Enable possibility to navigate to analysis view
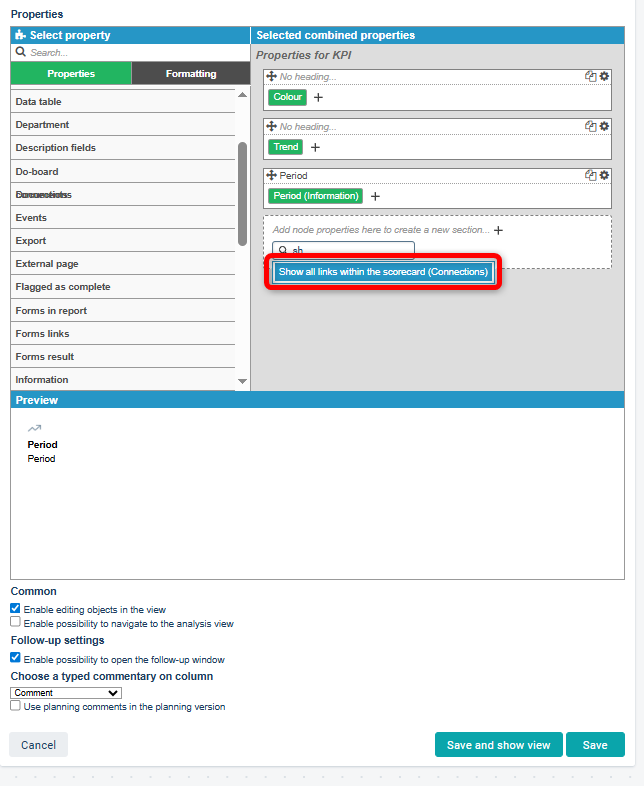This screenshot has width=644, height=786. pos(15,622)
